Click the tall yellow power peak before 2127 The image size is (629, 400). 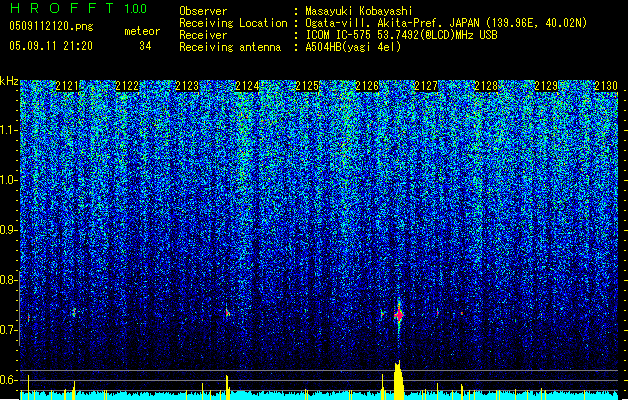click(398, 380)
